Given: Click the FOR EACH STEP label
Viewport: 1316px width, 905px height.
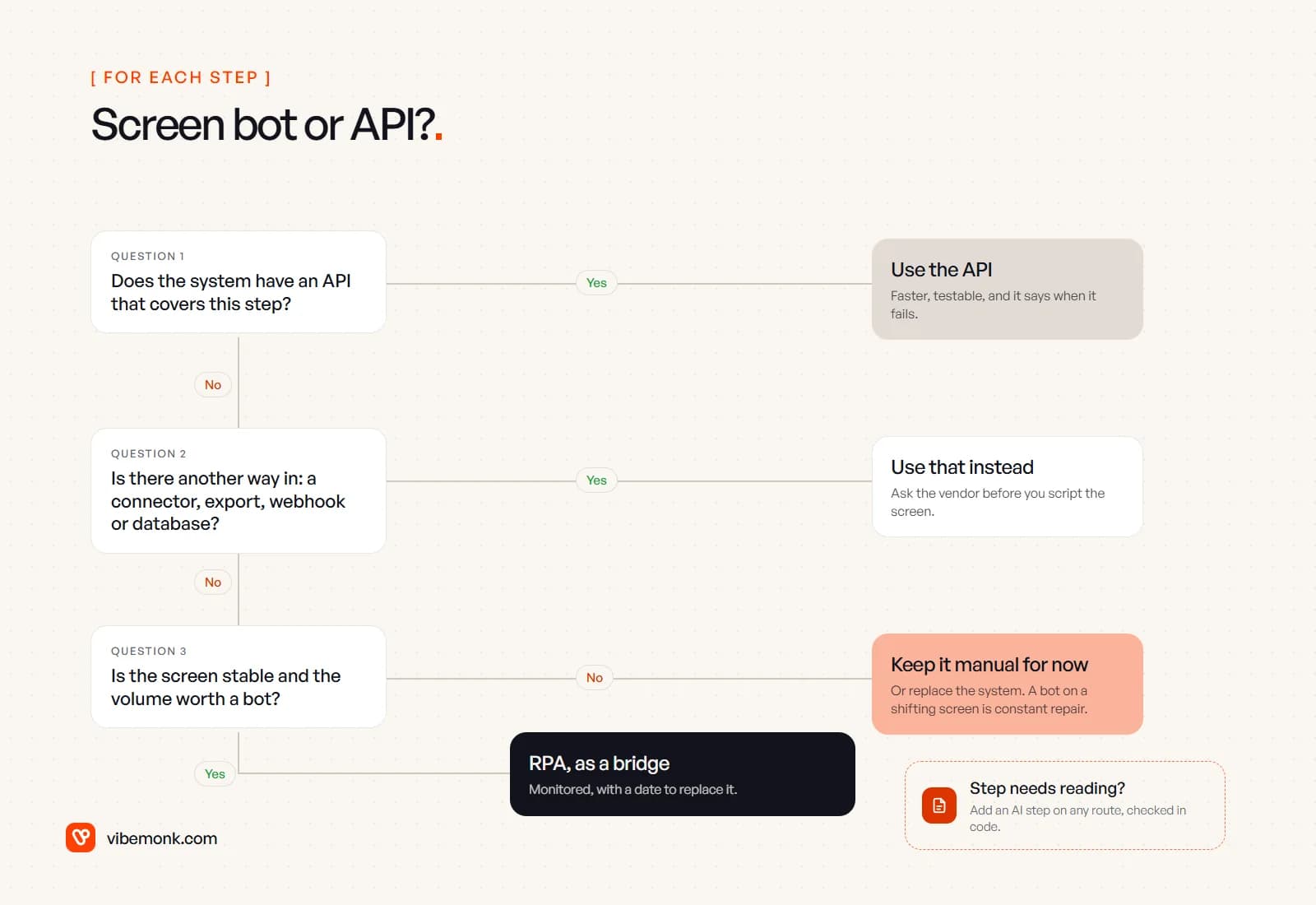Looking at the screenshot, I should (x=180, y=77).
